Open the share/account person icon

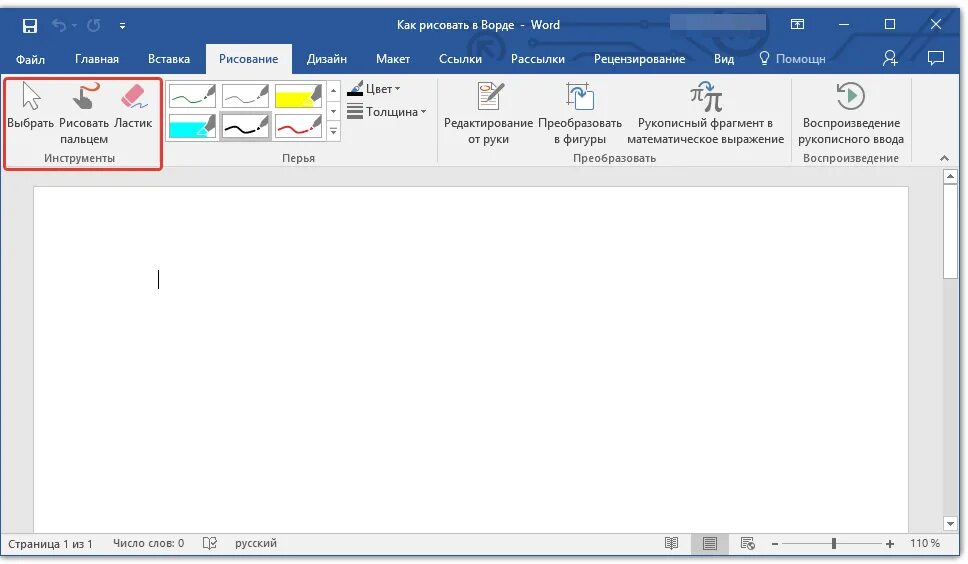(x=890, y=59)
